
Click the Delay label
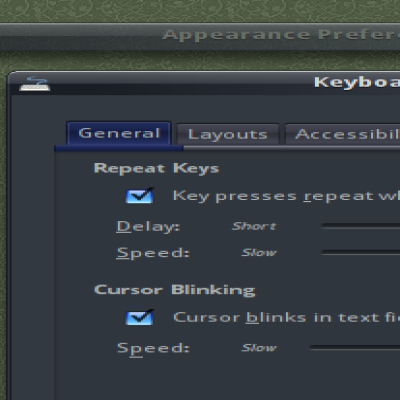[148, 227]
